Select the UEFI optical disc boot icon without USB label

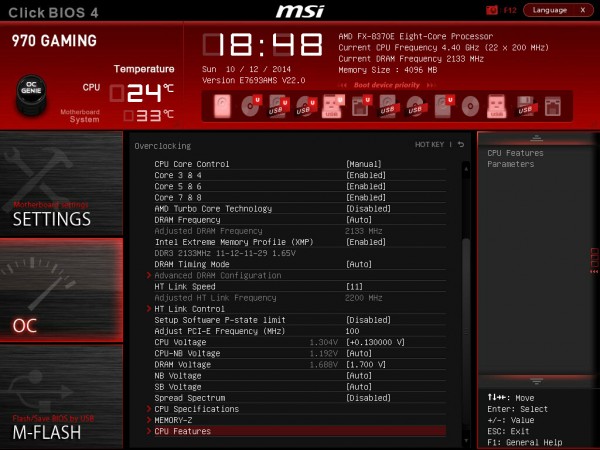[251, 106]
